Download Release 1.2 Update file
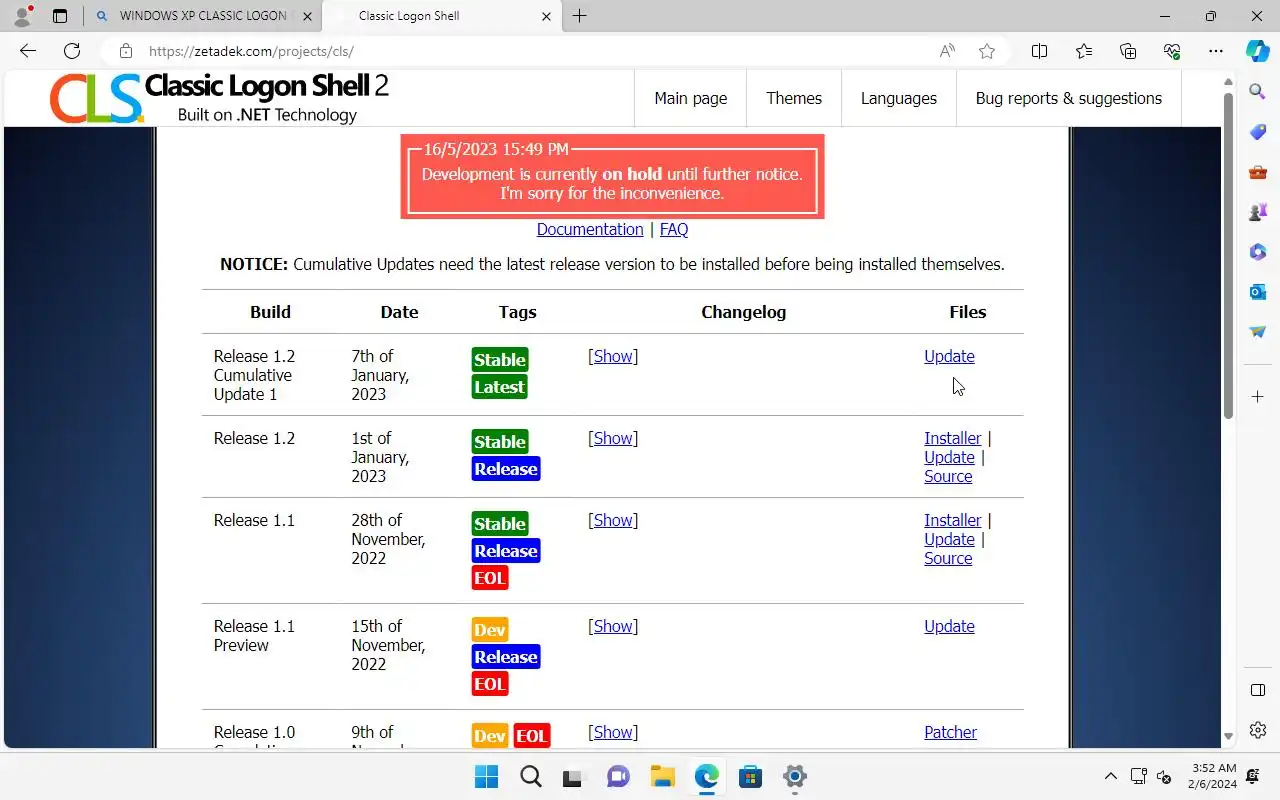 point(949,457)
